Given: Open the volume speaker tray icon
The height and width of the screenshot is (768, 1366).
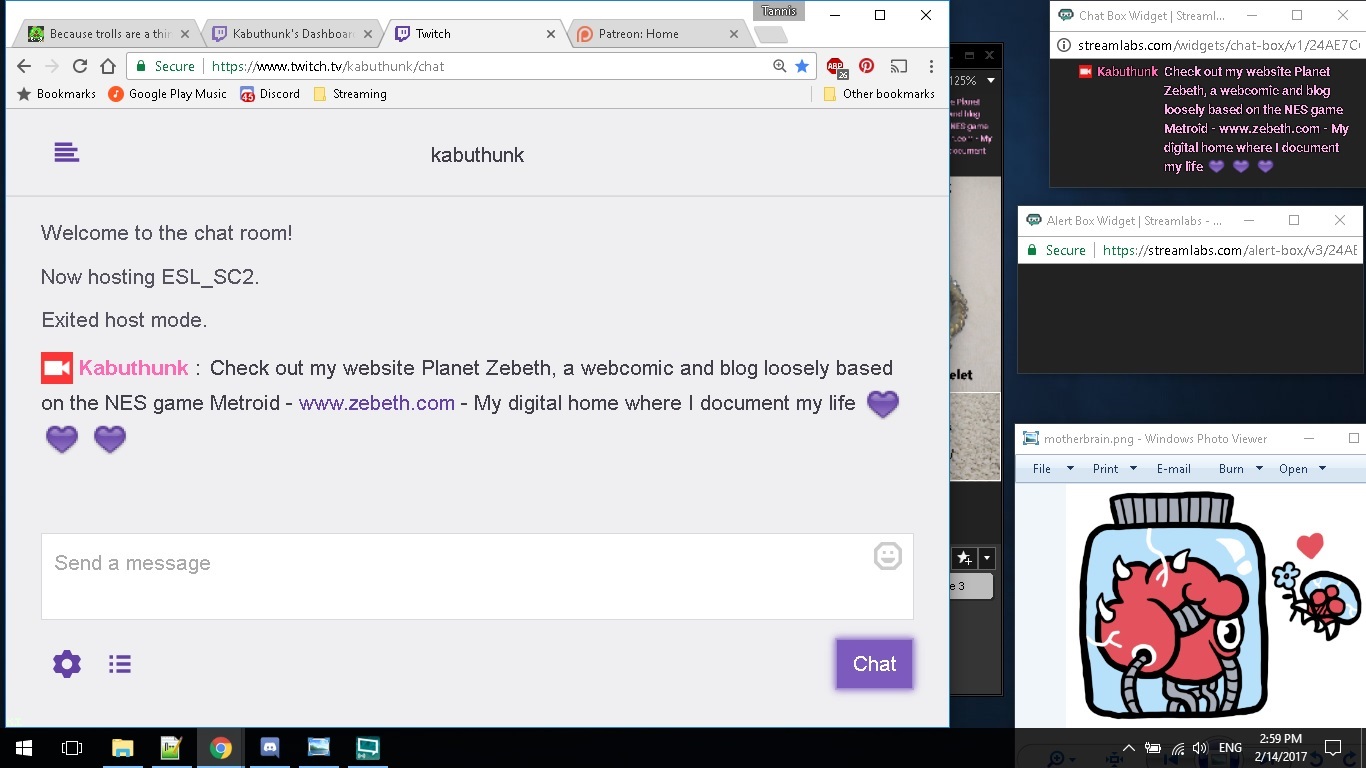Looking at the screenshot, I should (1199, 748).
